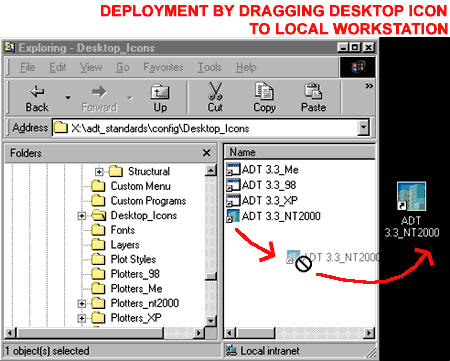Viewport: 450px width, 361px height.
Task: Open the Edit menu
Action: point(58,67)
